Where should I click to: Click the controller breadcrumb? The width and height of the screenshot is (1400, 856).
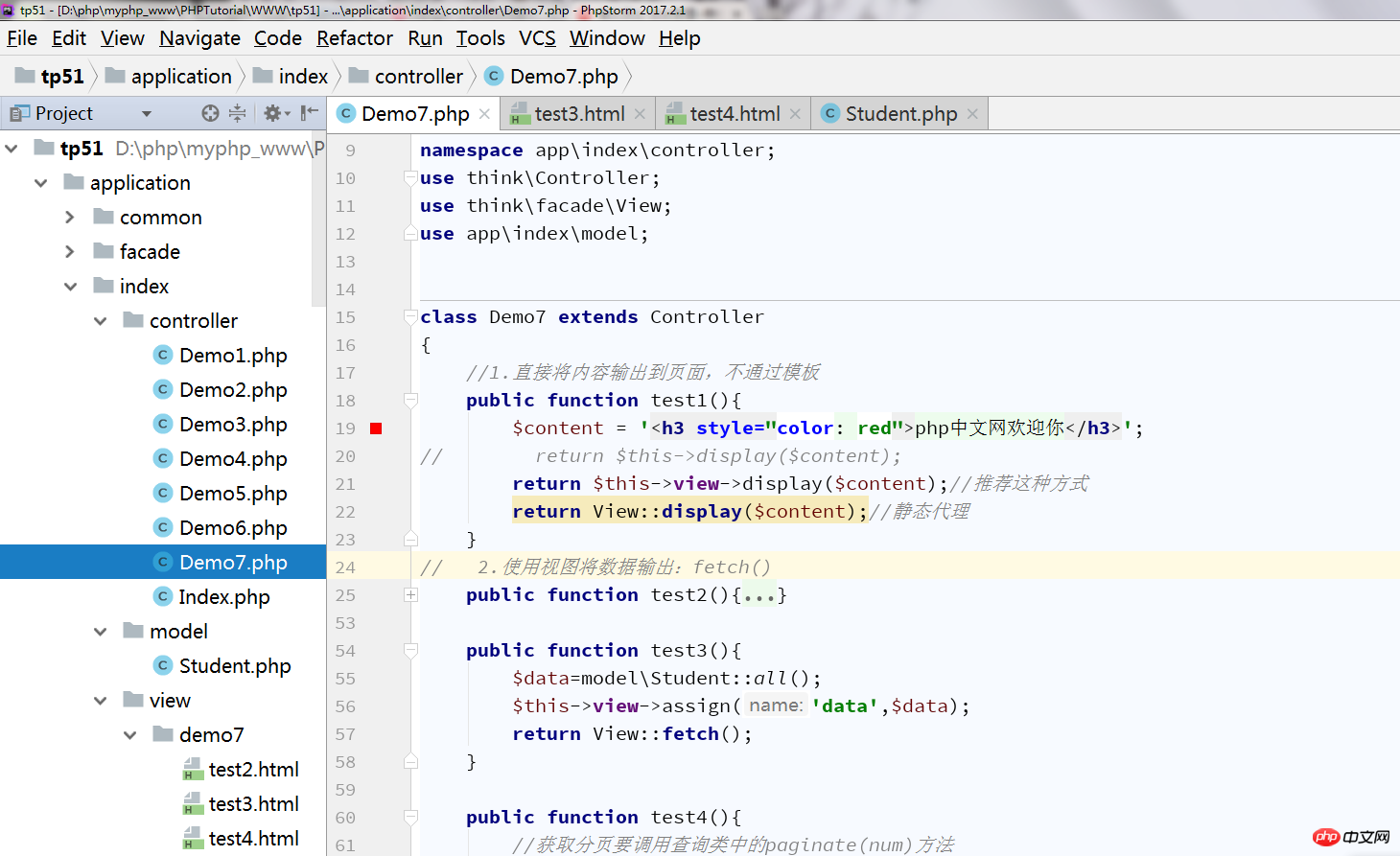pyautogui.click(x=406, y=76)
